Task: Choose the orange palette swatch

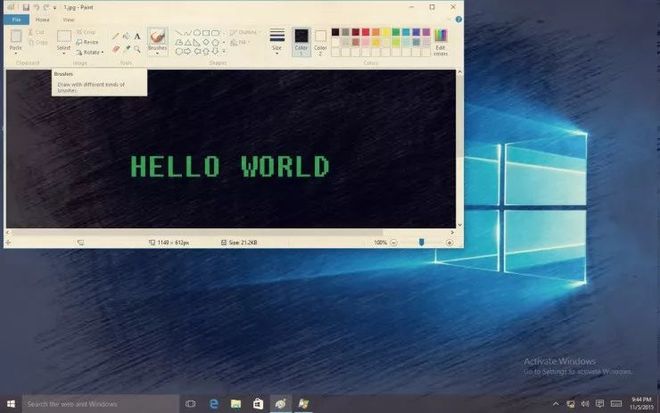Action: (376, 32)
